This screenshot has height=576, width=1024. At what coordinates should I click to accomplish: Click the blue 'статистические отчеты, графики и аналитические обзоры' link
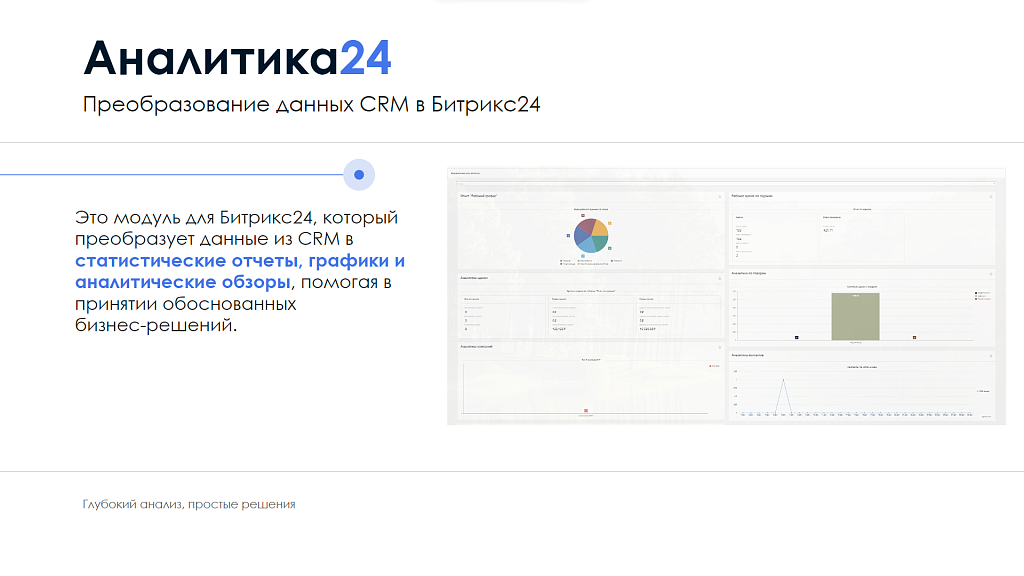pos(240,270)
